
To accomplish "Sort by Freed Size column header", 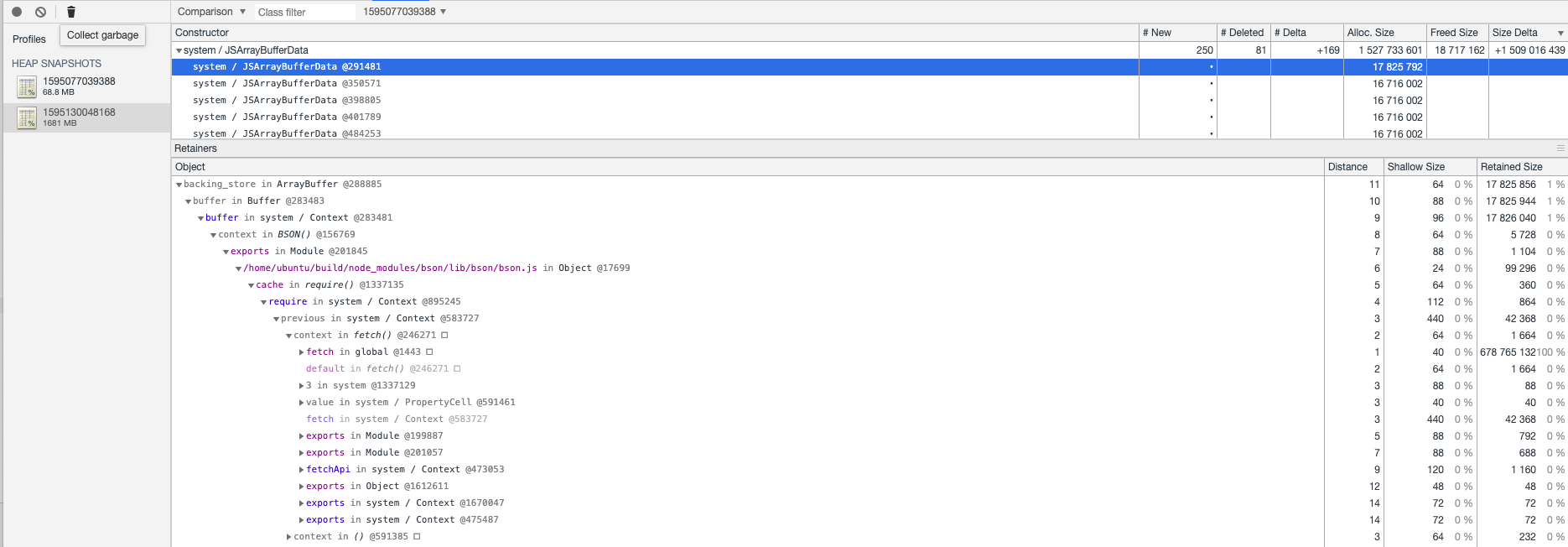I will tap(1457, 33).
